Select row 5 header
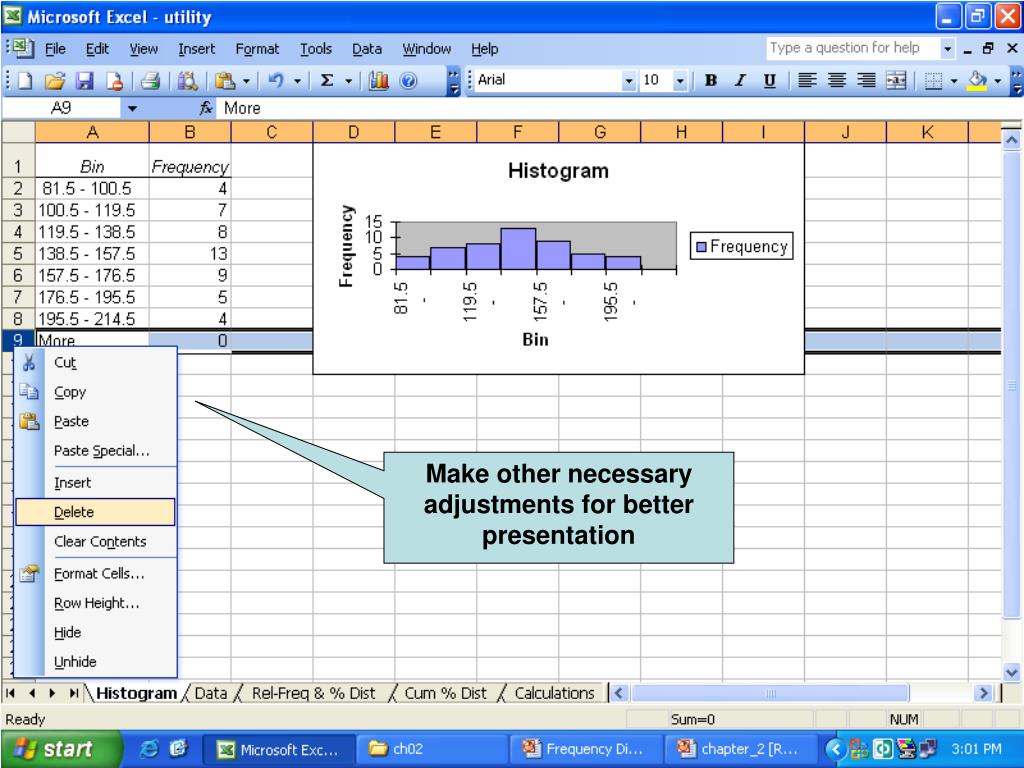This screenshot has height=768, width=1024. 18,253
